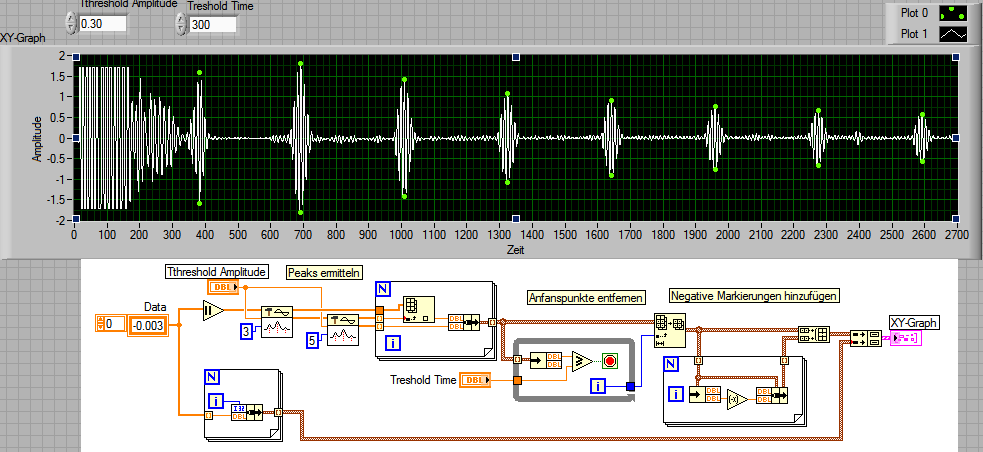Click the N count terminal of the top For Loop
This screenshot has width=983, height=452.
coord(382,290)
